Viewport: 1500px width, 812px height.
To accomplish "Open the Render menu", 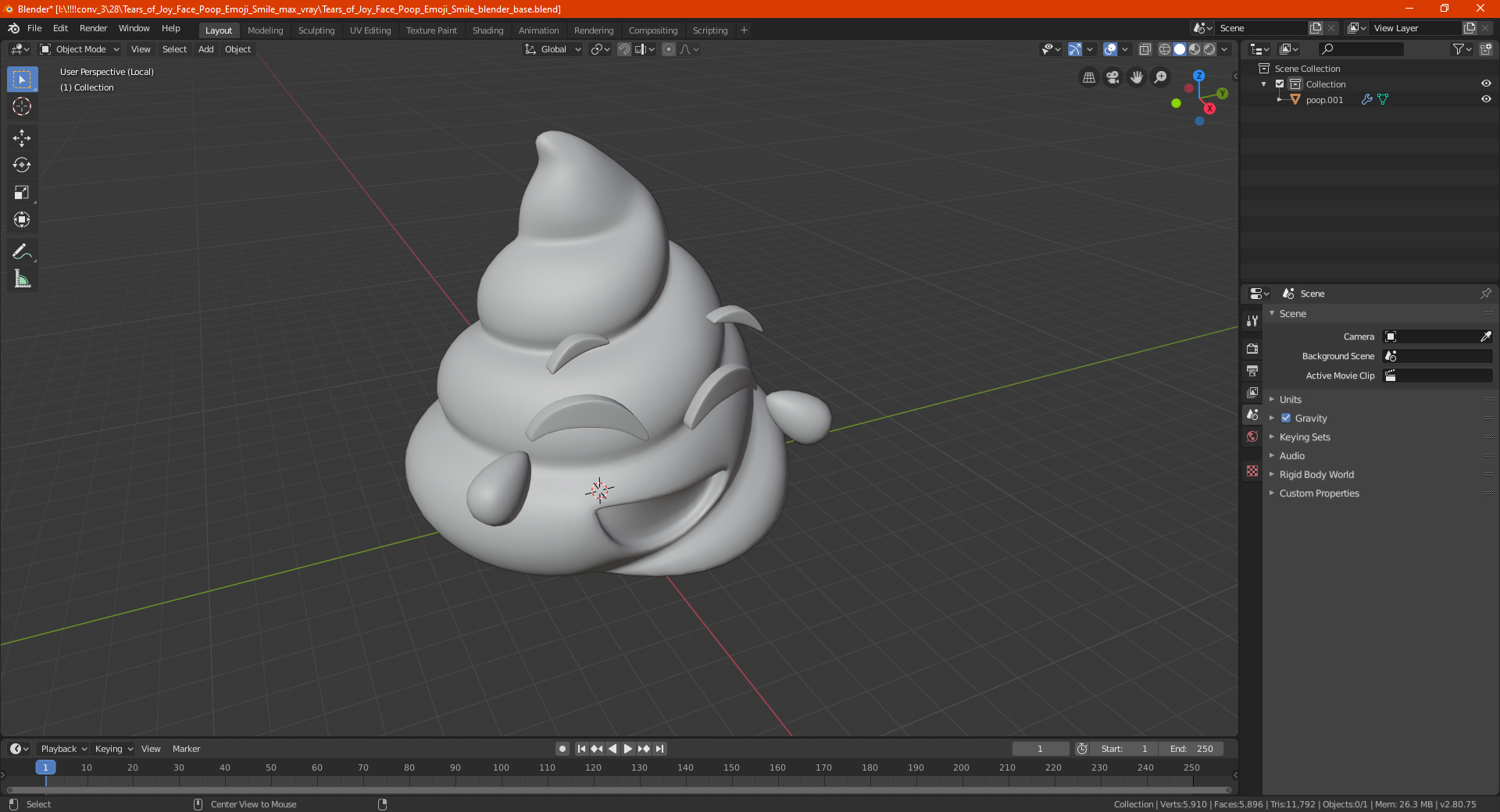I will [93, 28].
